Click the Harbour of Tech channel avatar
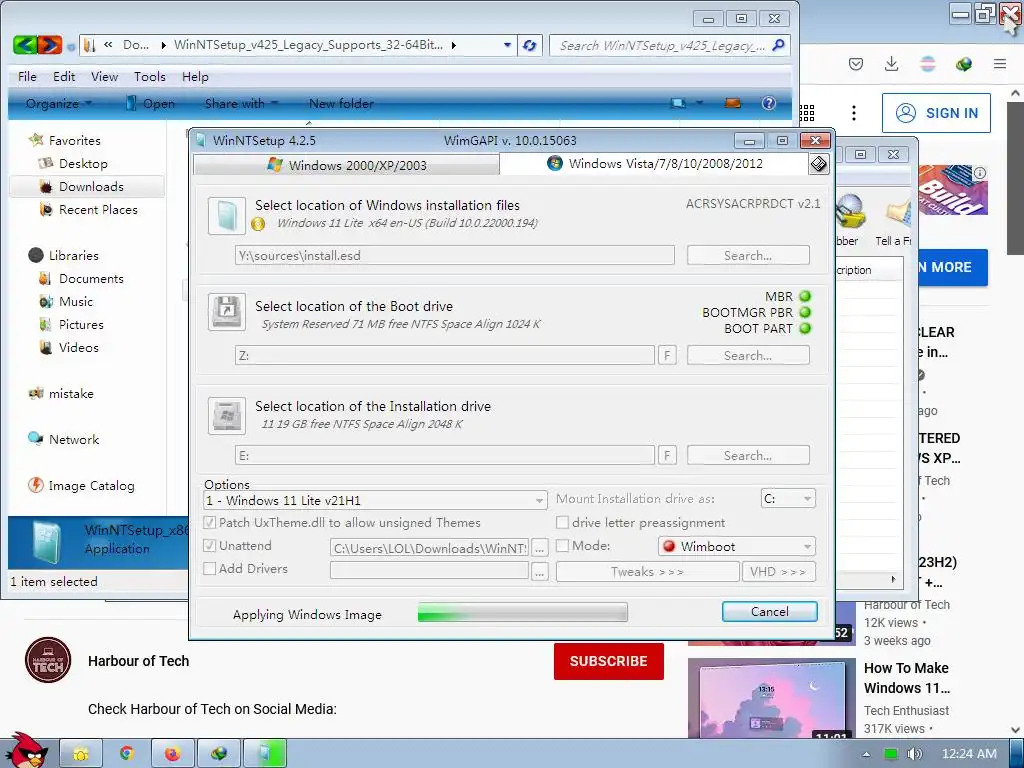This screenshot has height=768, width=1024. coord(48,660)
